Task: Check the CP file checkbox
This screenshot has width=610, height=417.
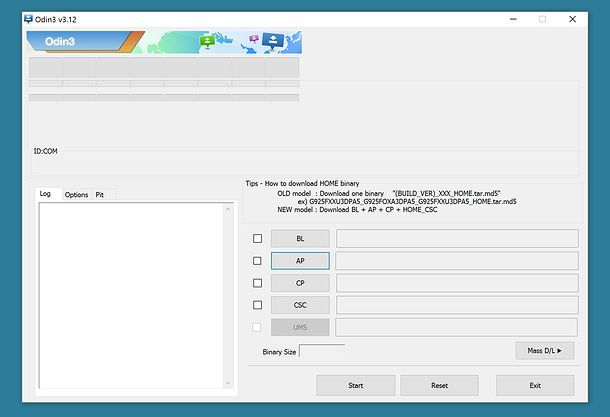Action: tap(257, 283)
